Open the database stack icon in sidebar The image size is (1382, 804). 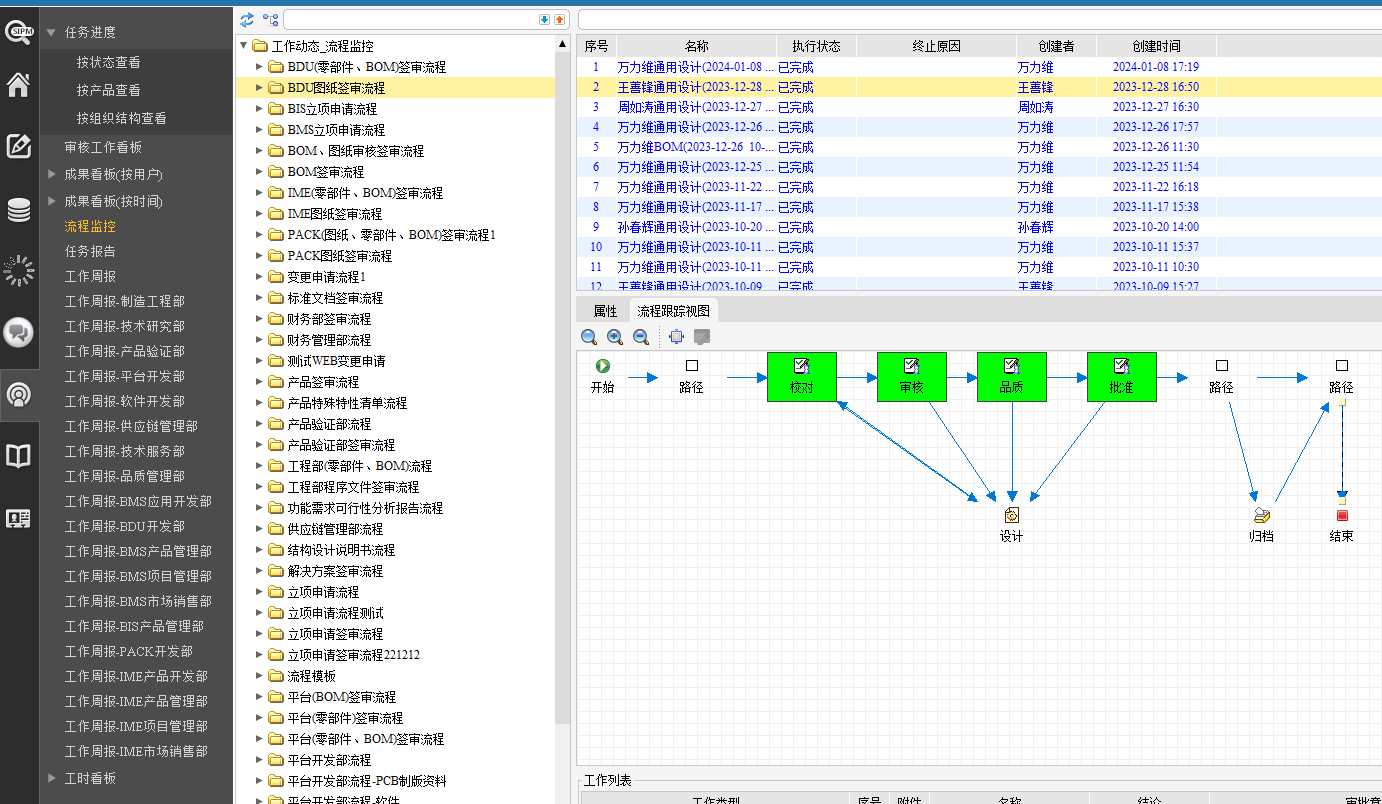18,210
